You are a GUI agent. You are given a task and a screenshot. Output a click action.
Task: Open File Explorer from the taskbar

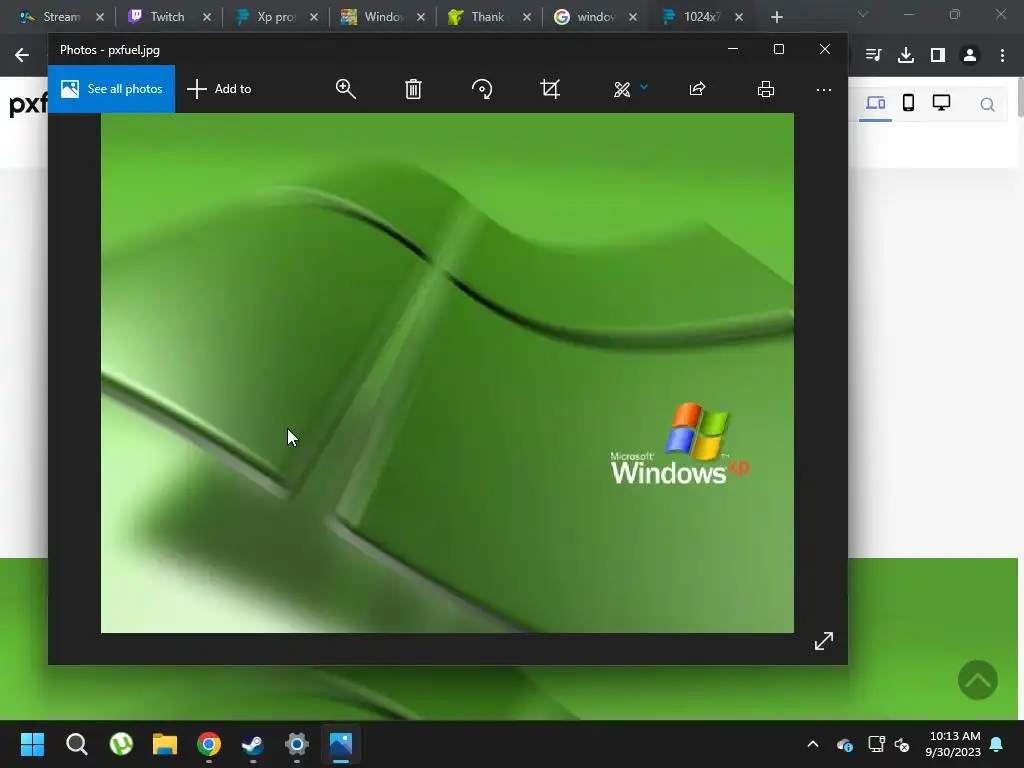click(165, 744)
